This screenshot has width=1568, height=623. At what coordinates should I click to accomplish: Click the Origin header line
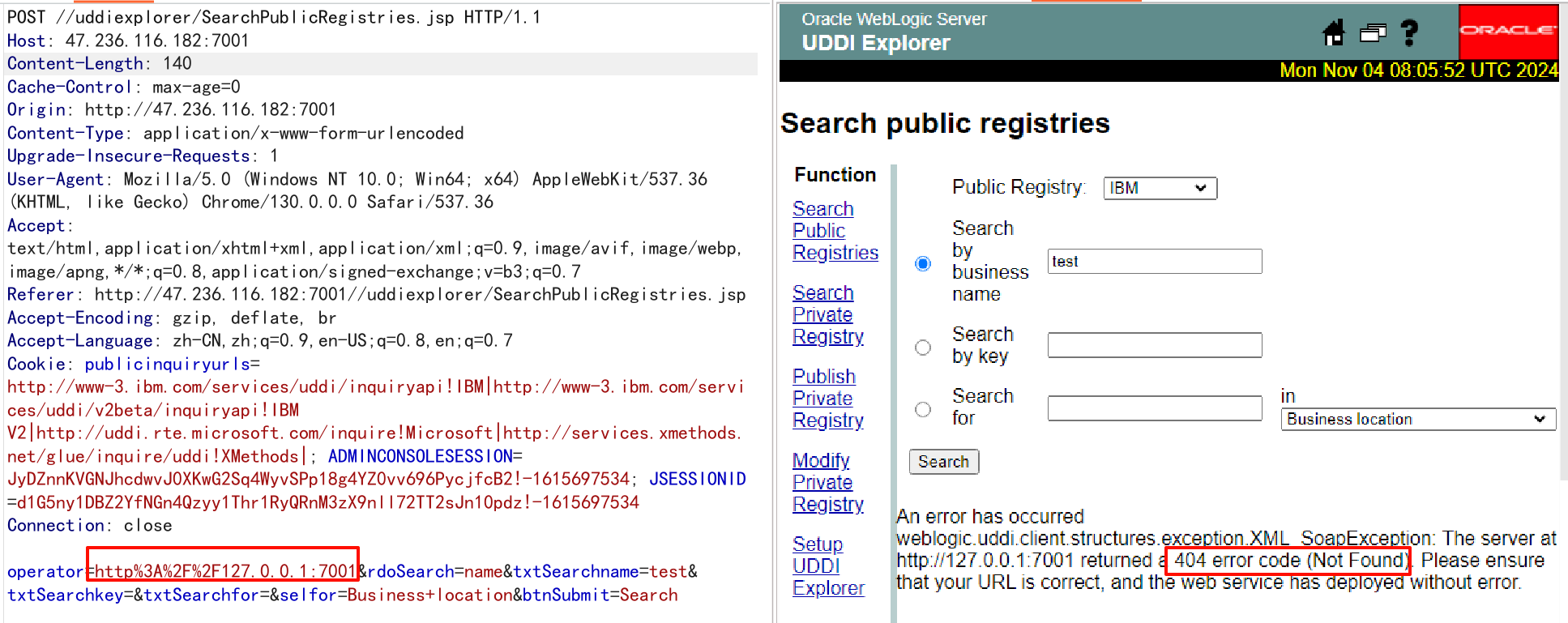click(171, 110)
